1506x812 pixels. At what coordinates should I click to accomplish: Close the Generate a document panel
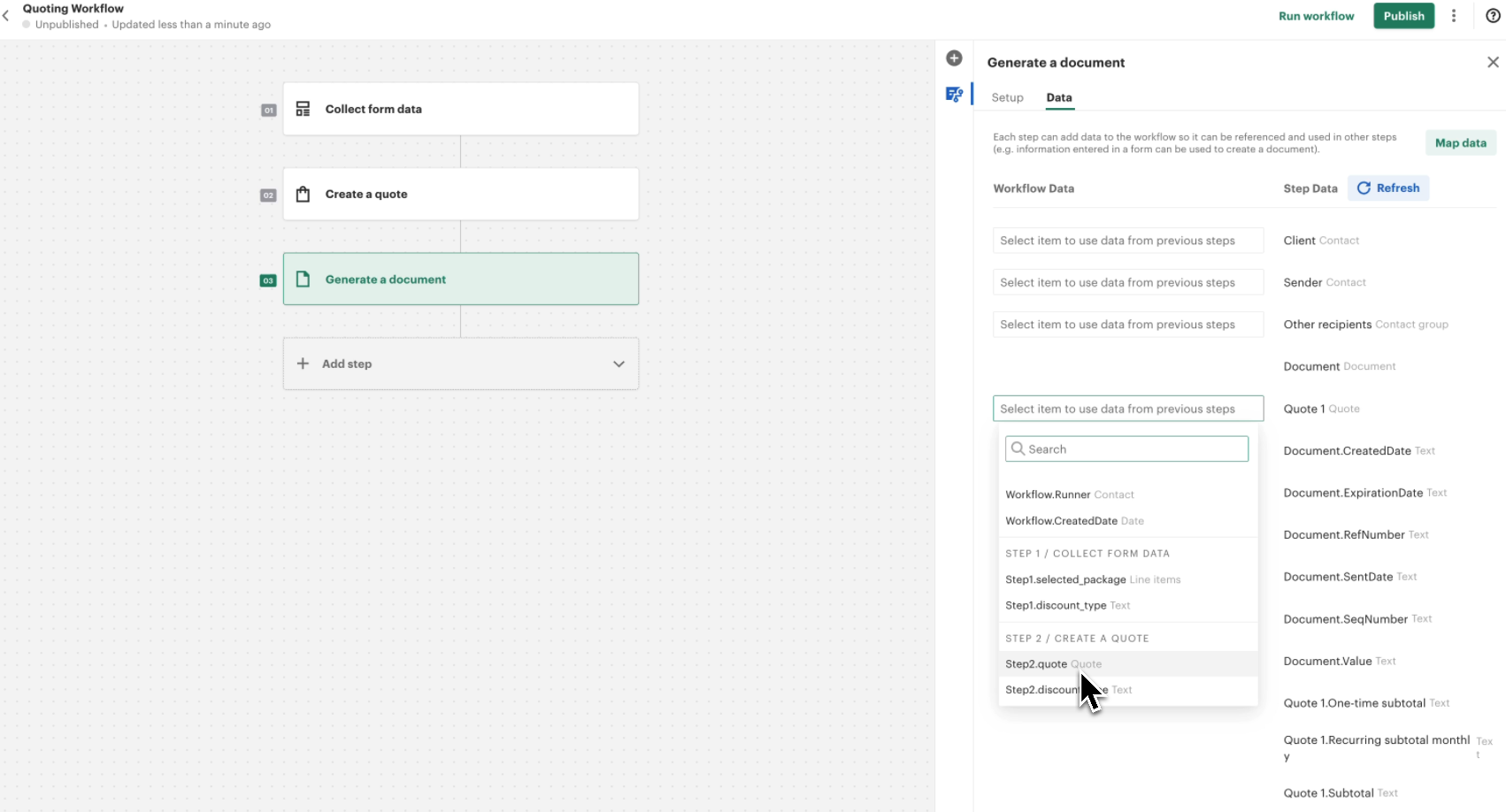(x=1493, y=62)
